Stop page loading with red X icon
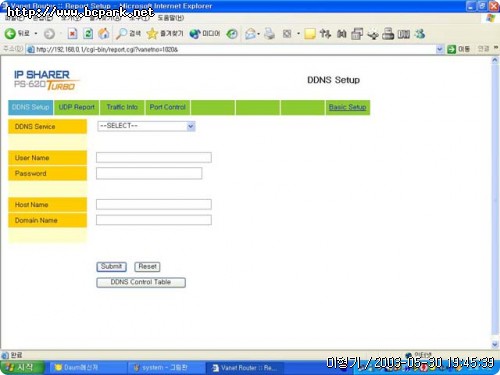 coord(72,34)
